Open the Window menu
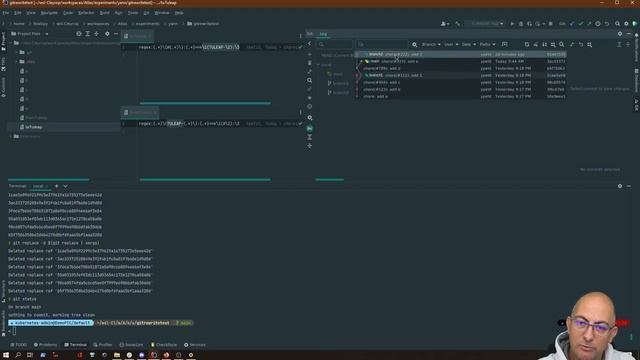640x360 pixels. coord(162,13)
